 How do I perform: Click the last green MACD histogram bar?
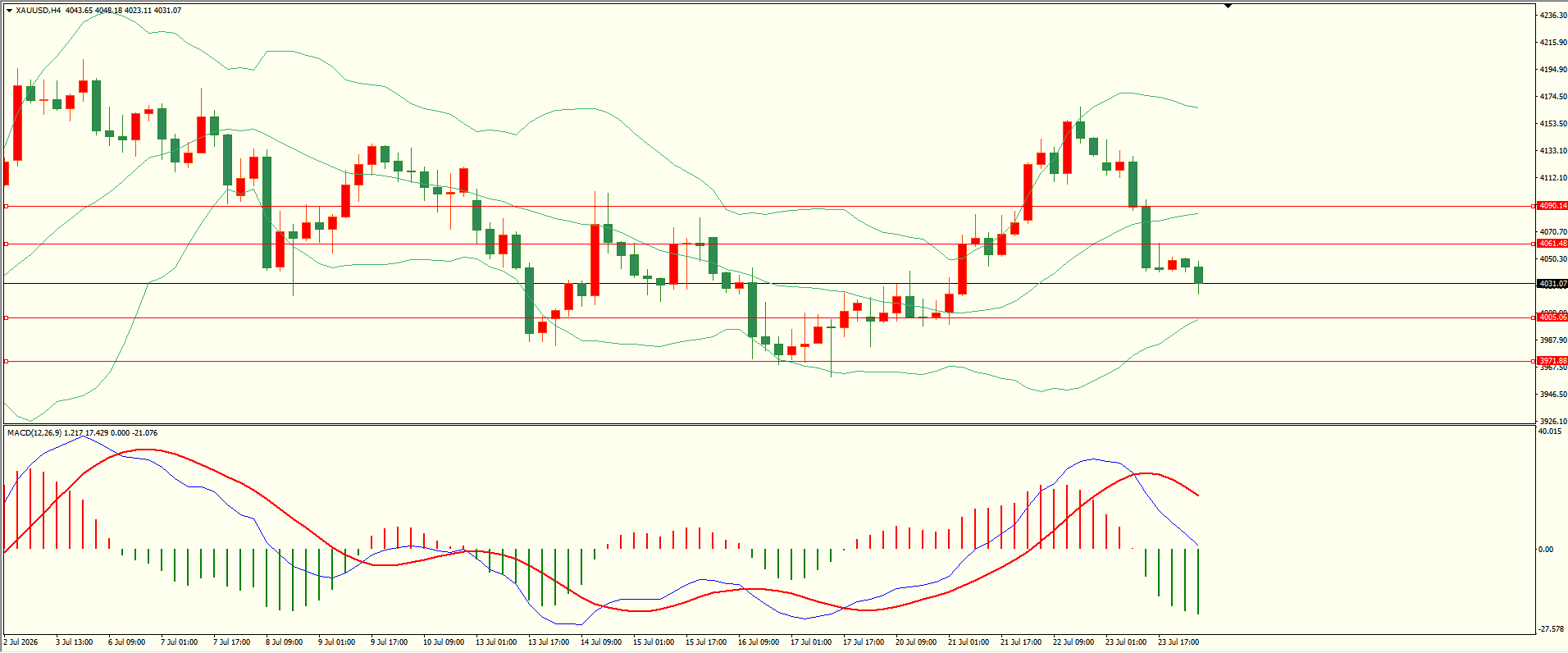tap(1198, 582)
